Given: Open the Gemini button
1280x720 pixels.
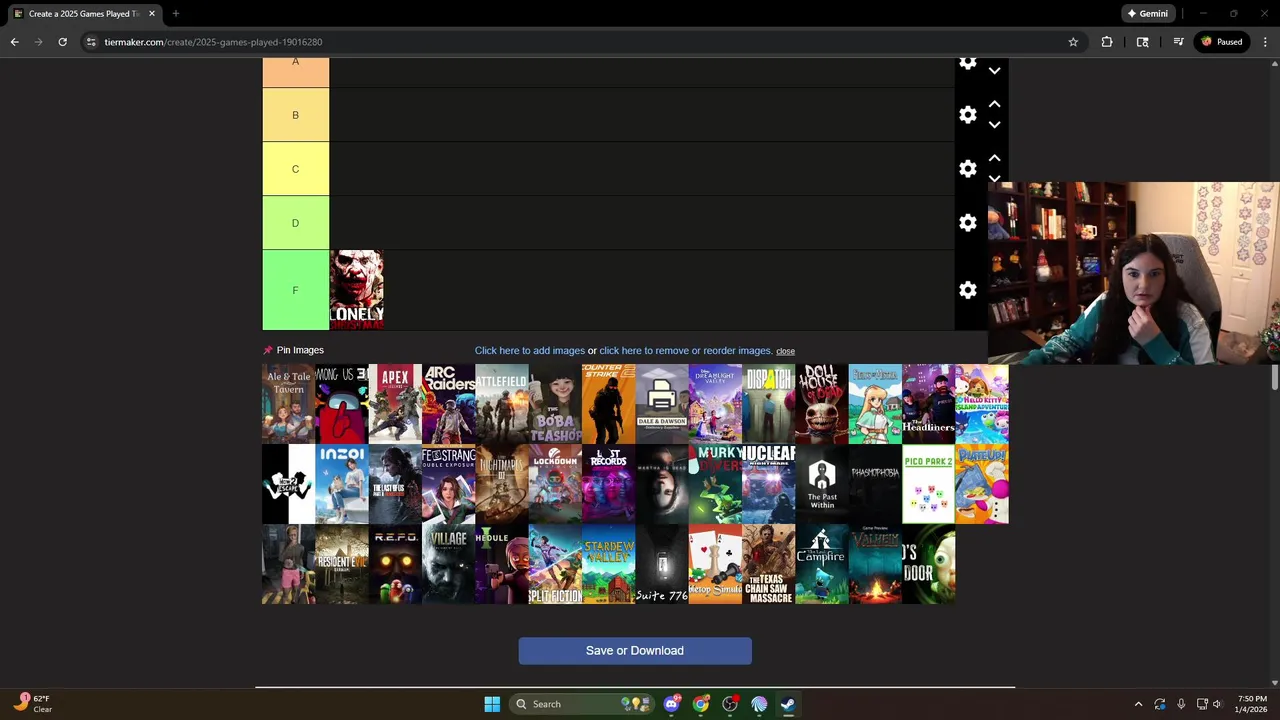Looking at the screenshot, I should [1147, 14].
